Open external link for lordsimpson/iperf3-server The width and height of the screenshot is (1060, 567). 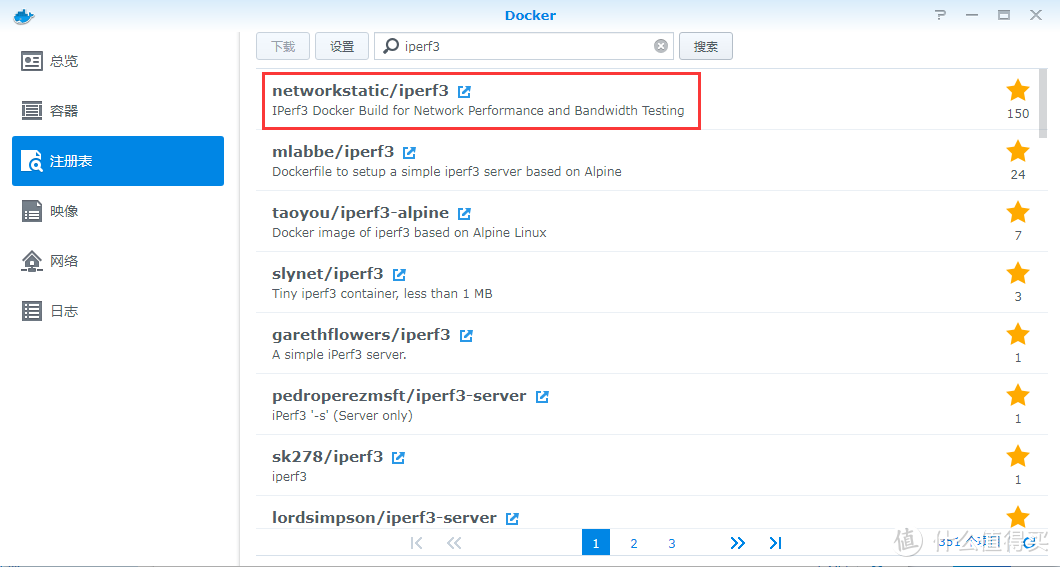(x=512, y=518)
